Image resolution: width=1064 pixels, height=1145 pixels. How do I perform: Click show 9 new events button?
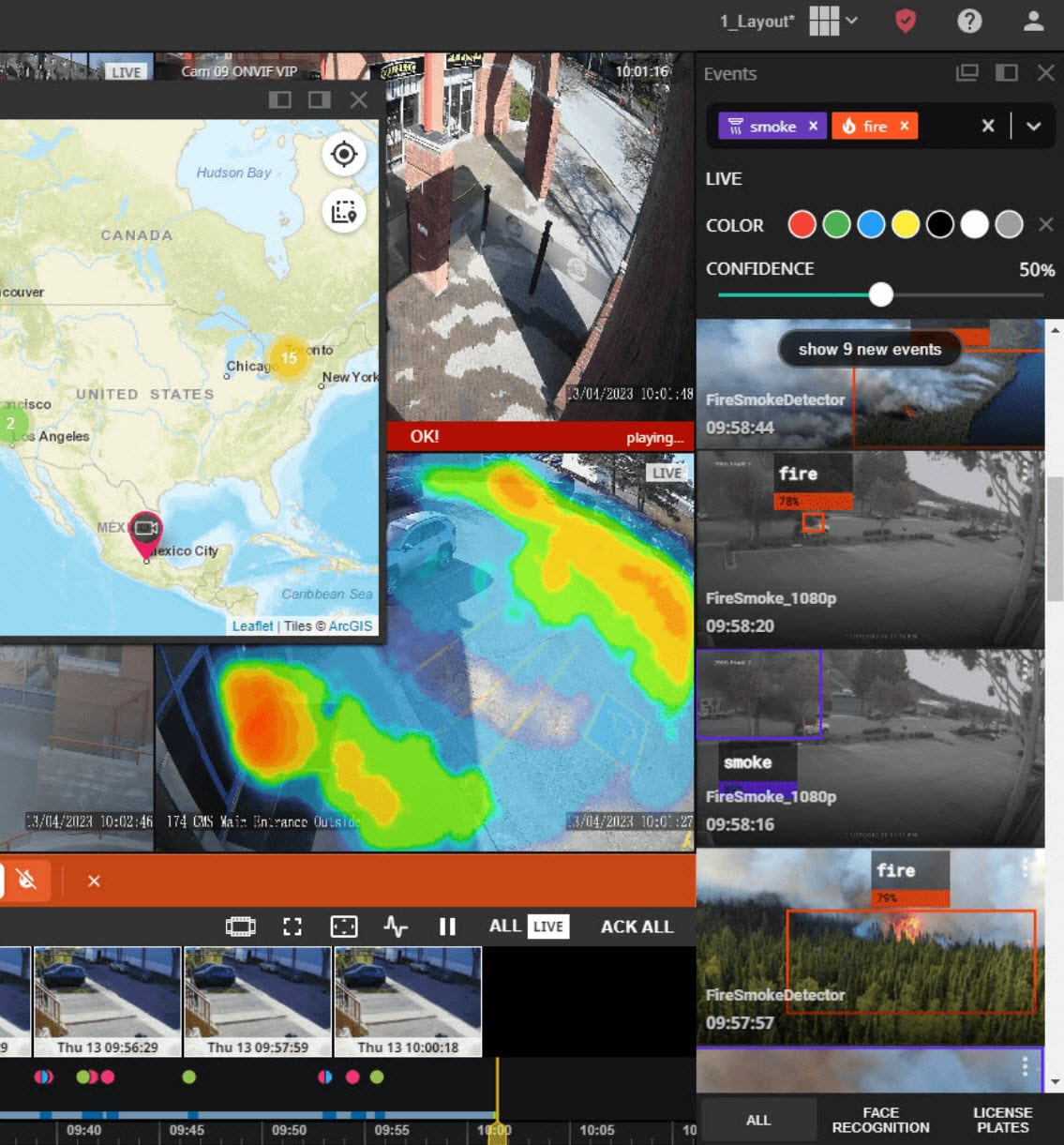click(869, 350)
